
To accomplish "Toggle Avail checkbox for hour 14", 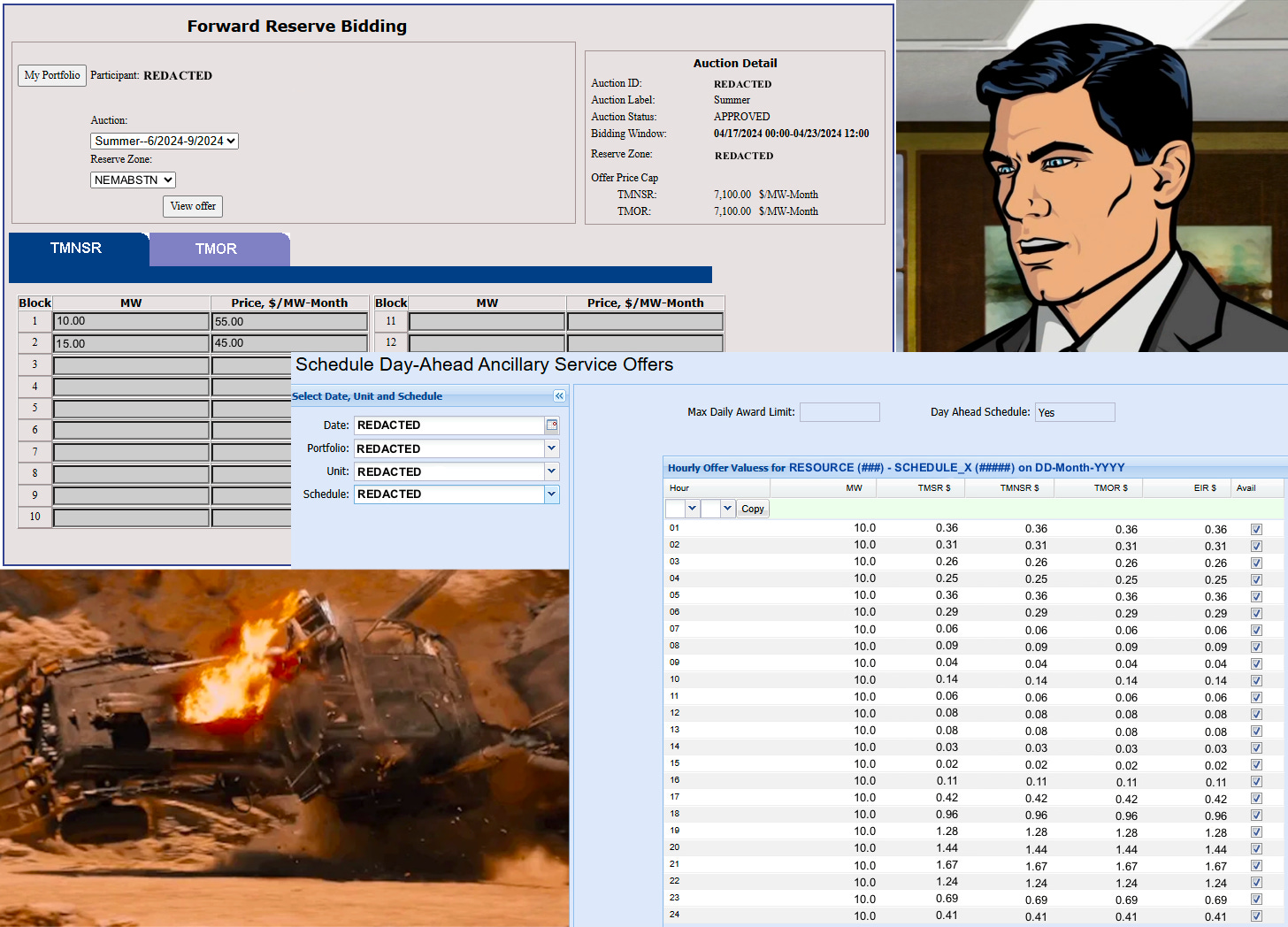I will 1256,748.
